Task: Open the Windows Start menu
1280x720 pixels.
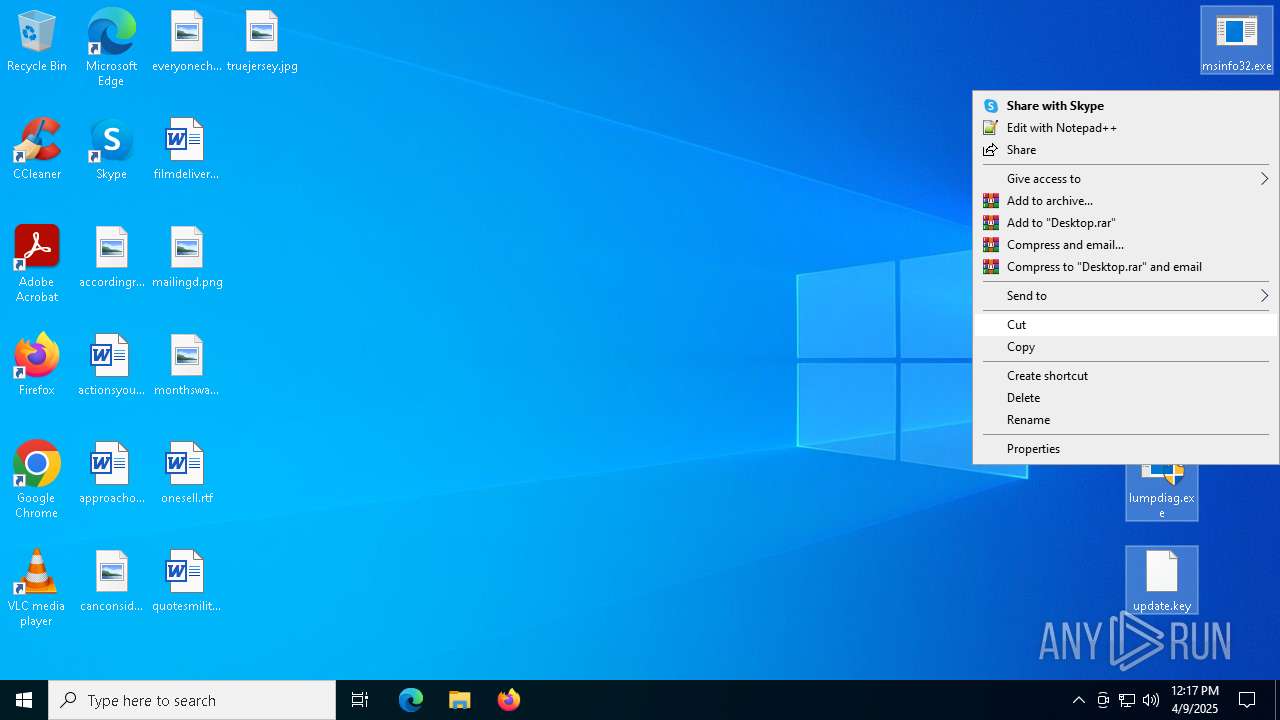Action: point(24,700)
